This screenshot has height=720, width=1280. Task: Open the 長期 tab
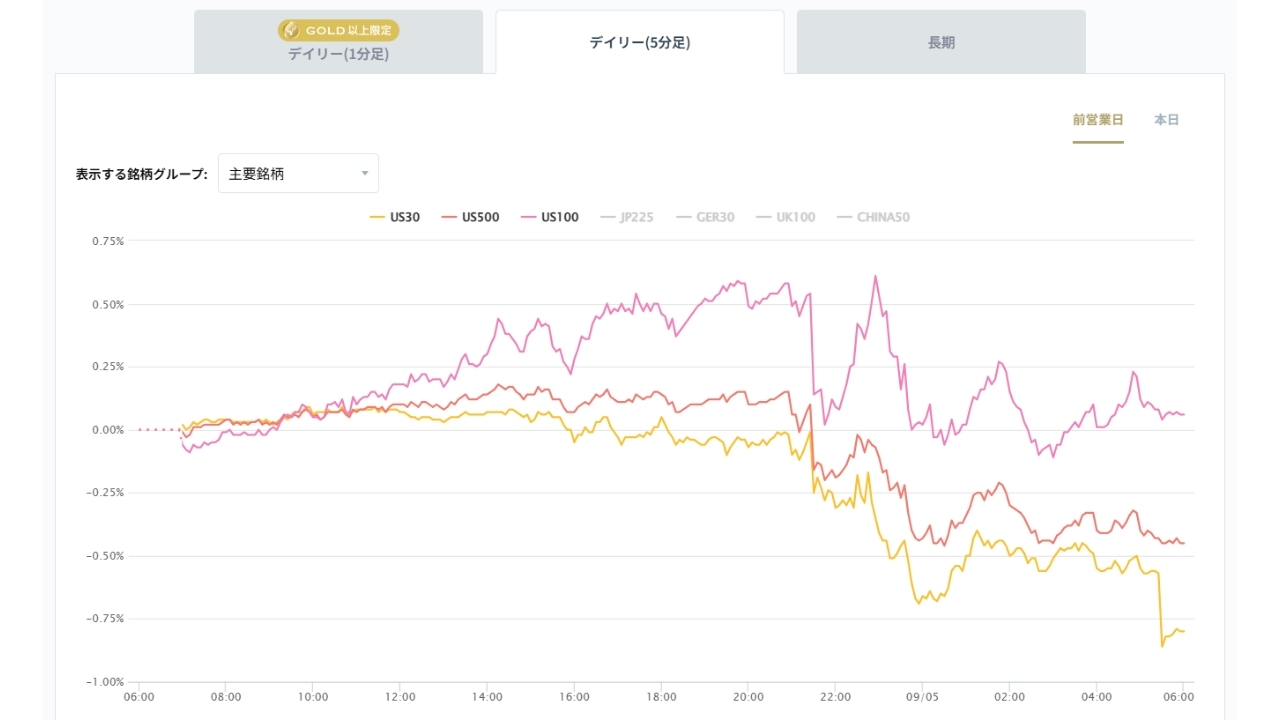(x=941, y=42)
